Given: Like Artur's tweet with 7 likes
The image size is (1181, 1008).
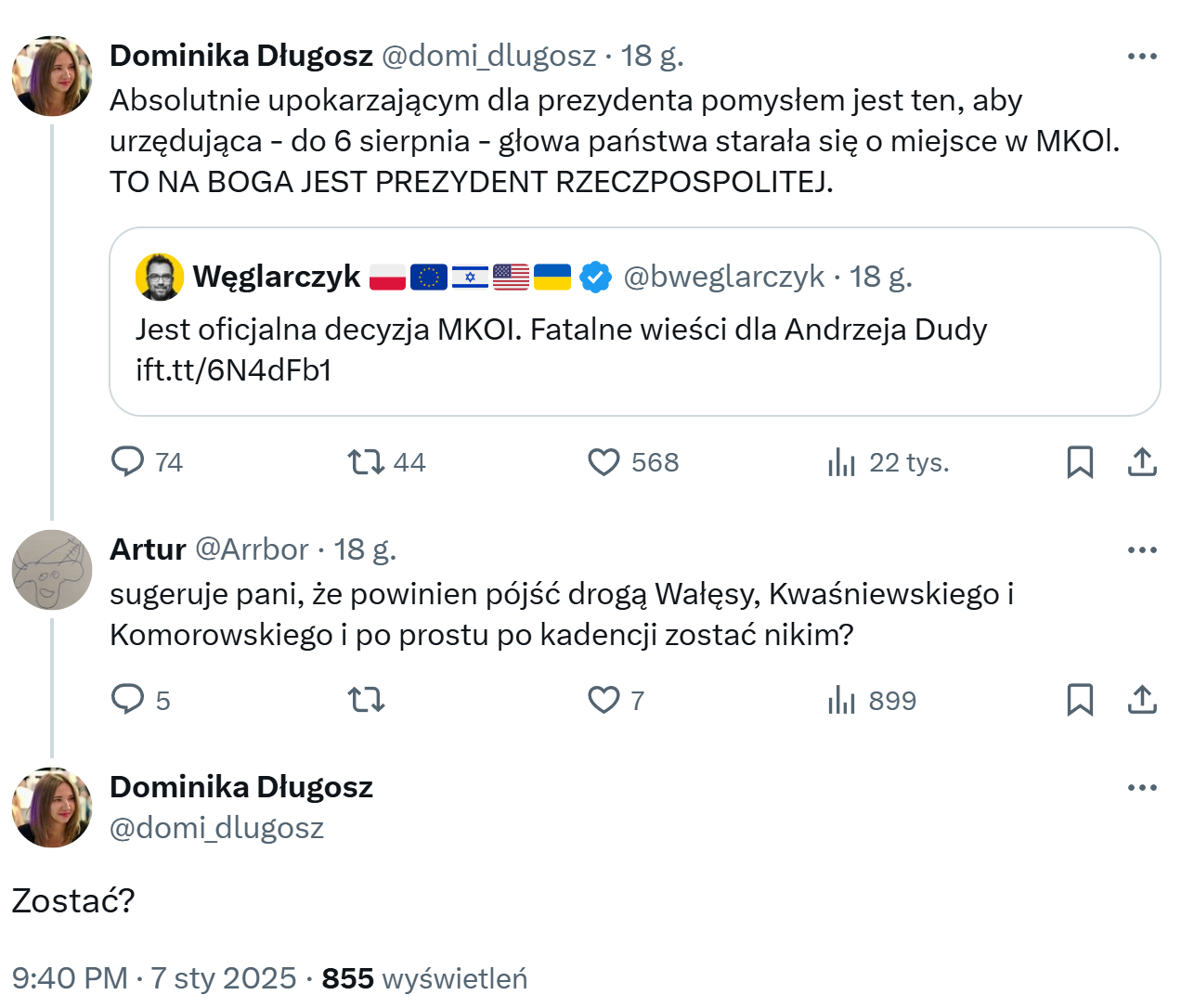Looking at the screenshot, I should [x=603, y=699].
